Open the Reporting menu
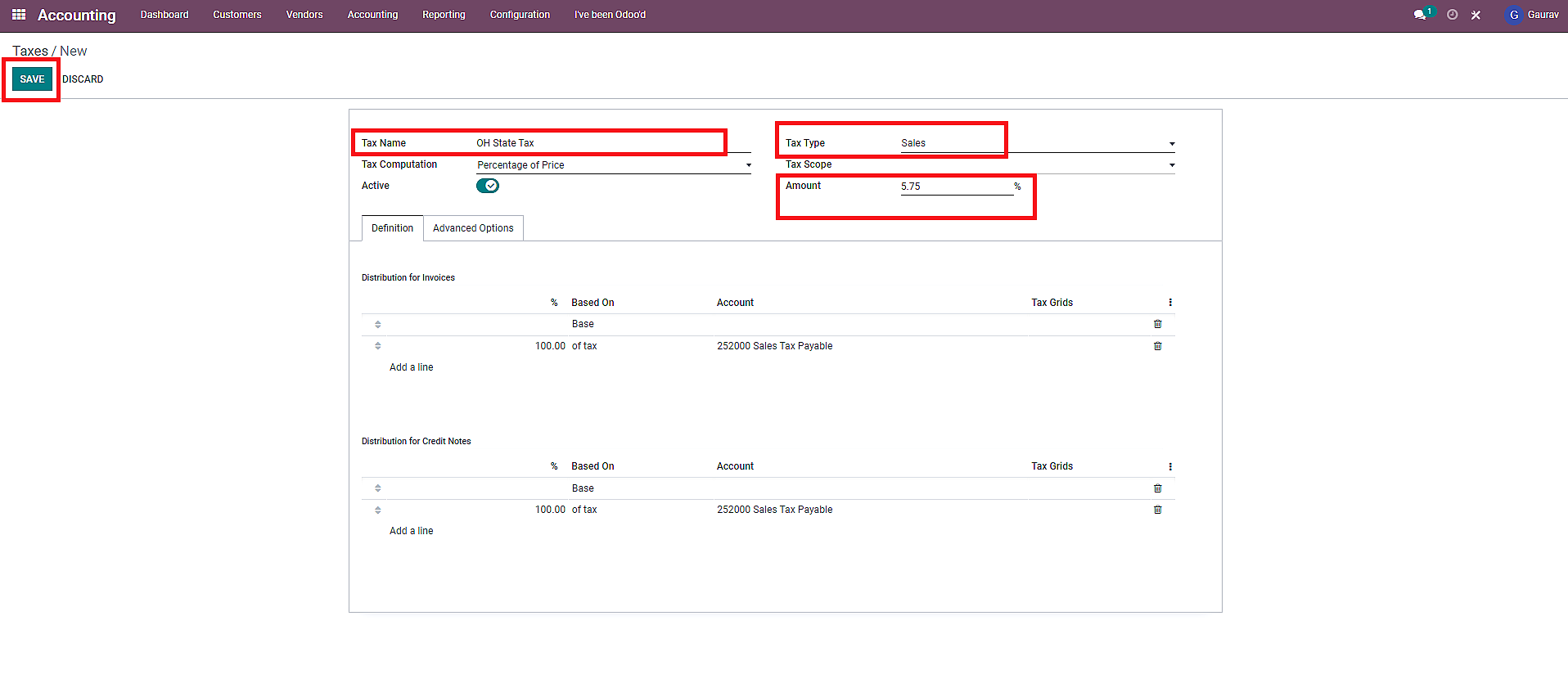The width and height of the screenshot is (1568, 679). (444, 15)
